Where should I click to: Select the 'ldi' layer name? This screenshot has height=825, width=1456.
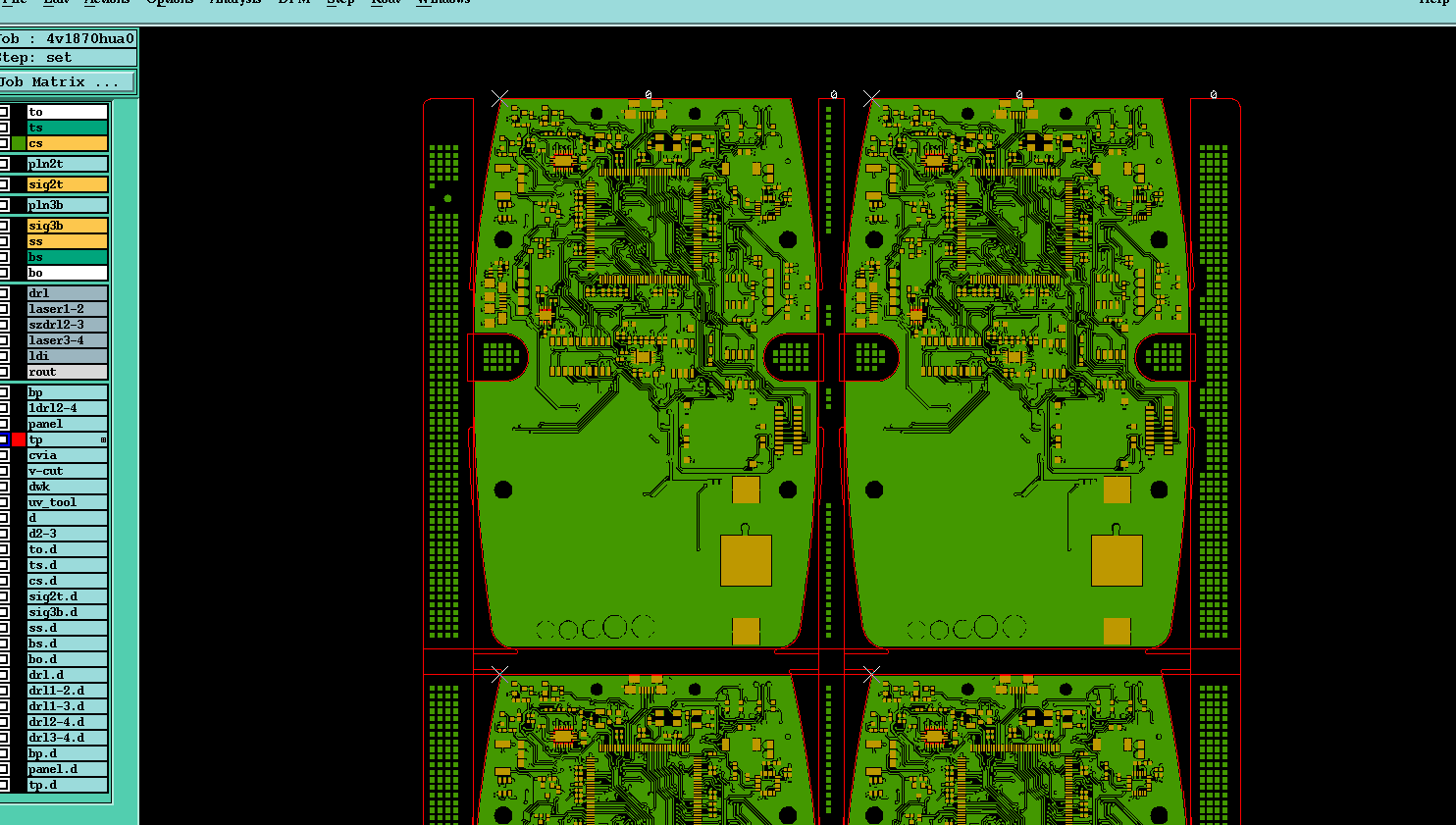coord(67,356)
